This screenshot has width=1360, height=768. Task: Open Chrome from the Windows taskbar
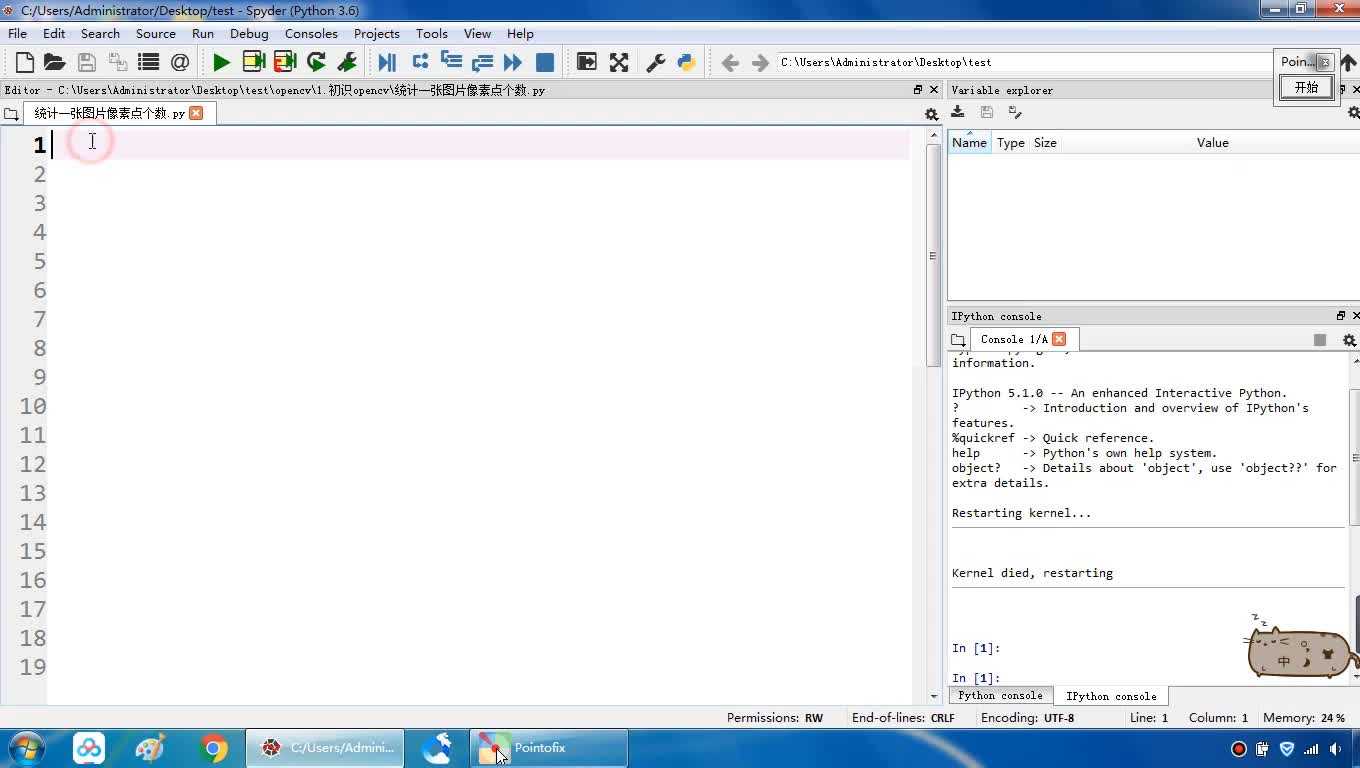pos(212,748)
